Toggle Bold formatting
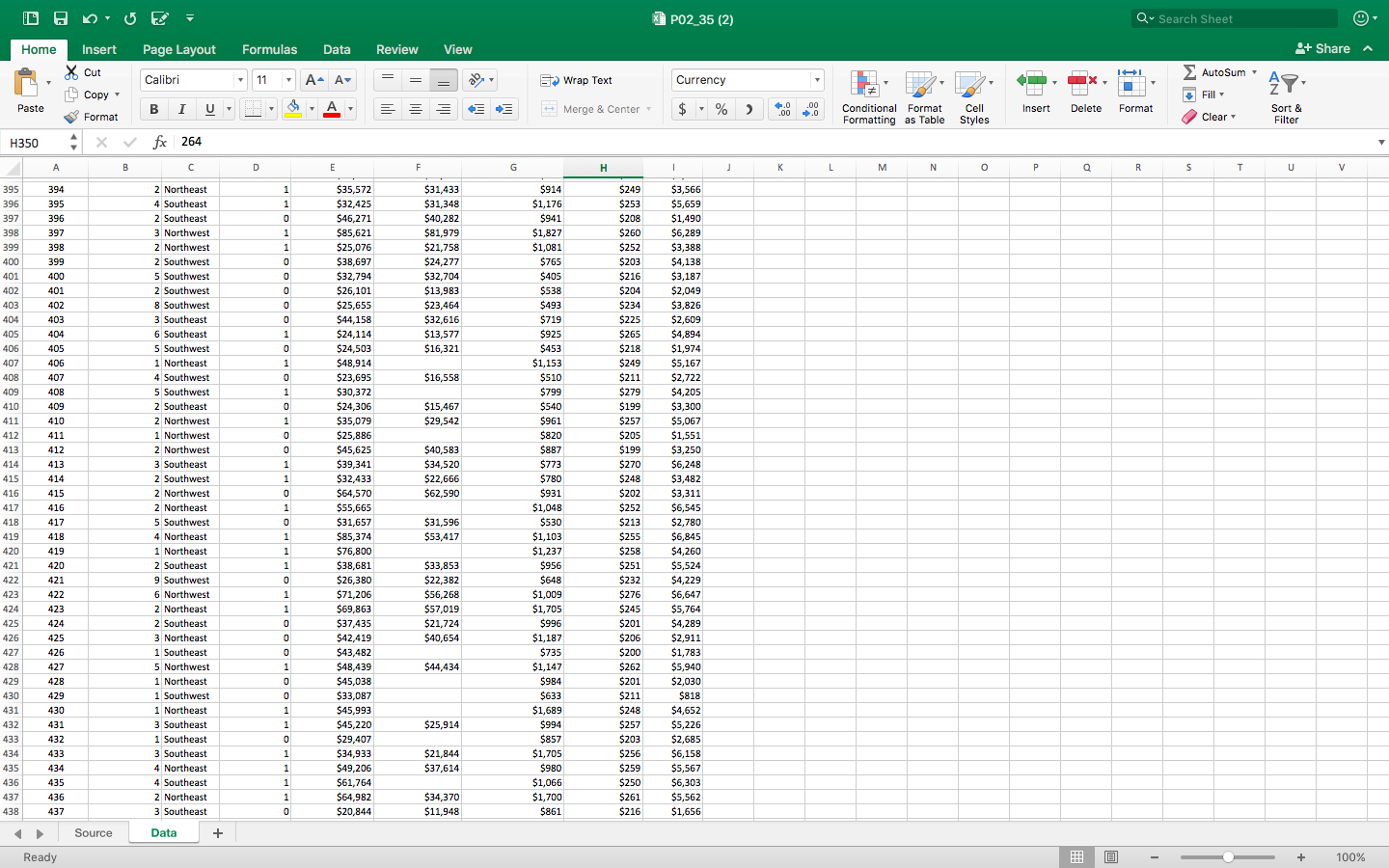 (153, 109)
